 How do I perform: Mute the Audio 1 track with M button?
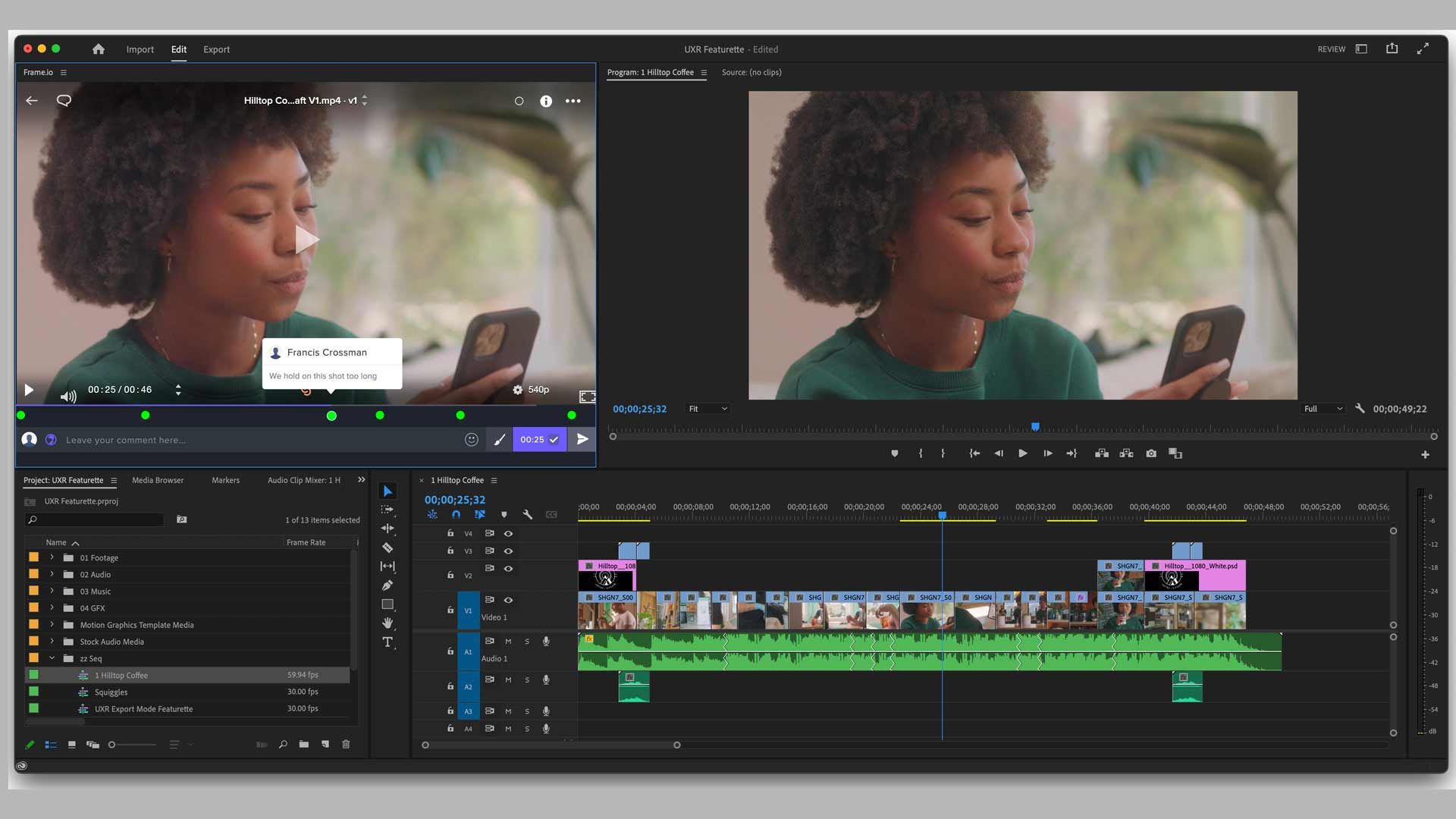[508, 641]
